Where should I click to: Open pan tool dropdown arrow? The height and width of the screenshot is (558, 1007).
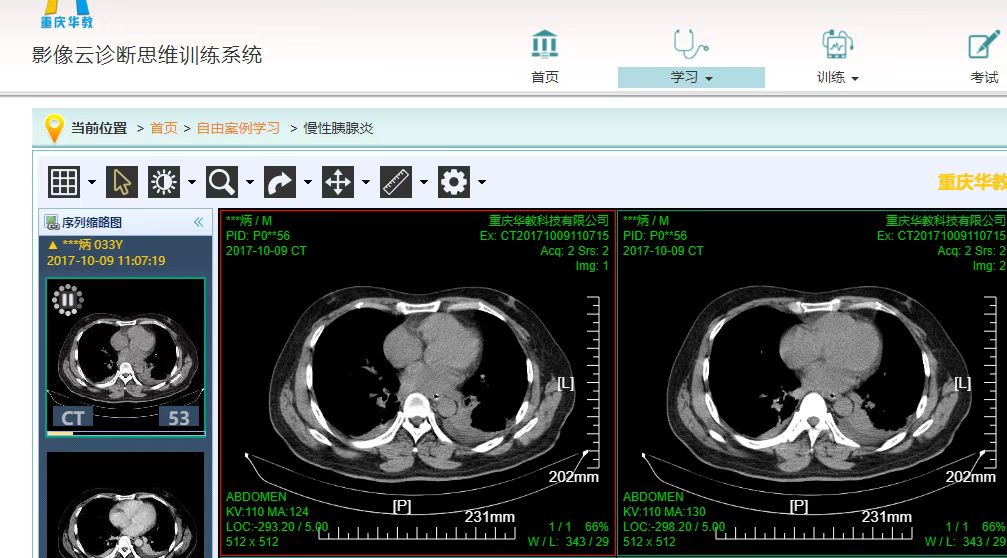click(366, 182)
